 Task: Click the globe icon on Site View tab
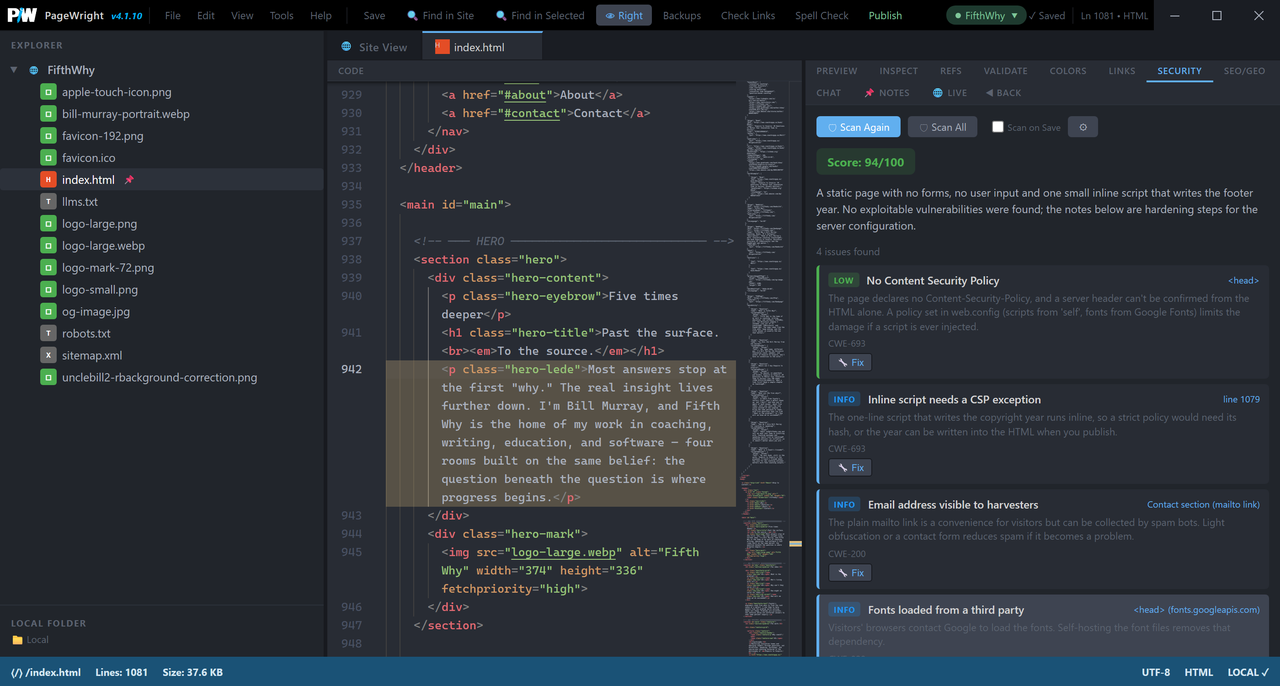347,47
